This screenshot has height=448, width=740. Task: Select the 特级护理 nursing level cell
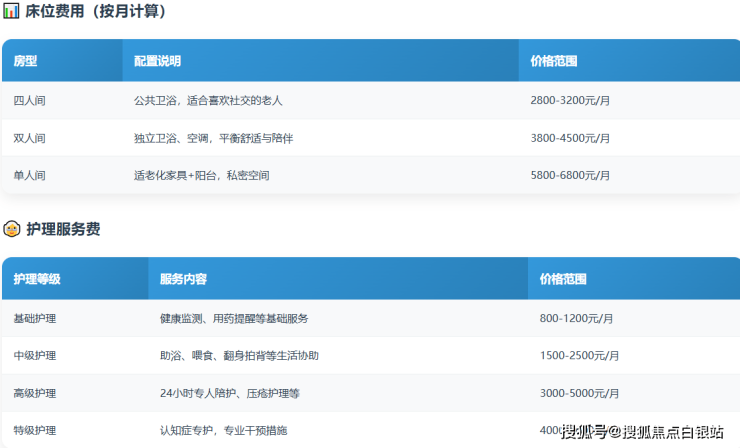[35, 430]
